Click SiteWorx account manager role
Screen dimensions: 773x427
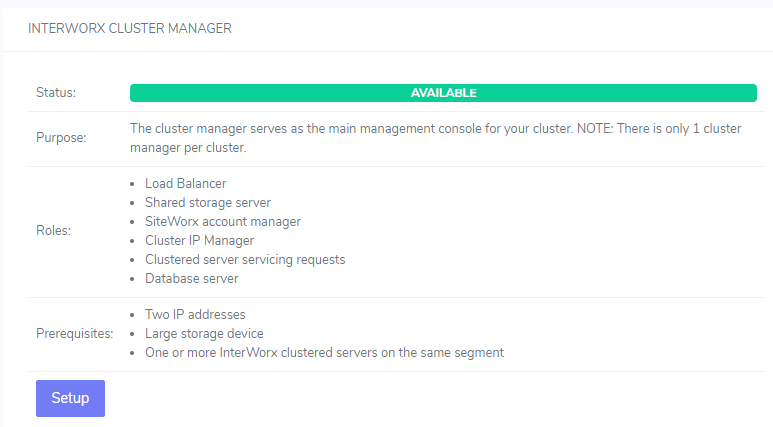point(223,221)
